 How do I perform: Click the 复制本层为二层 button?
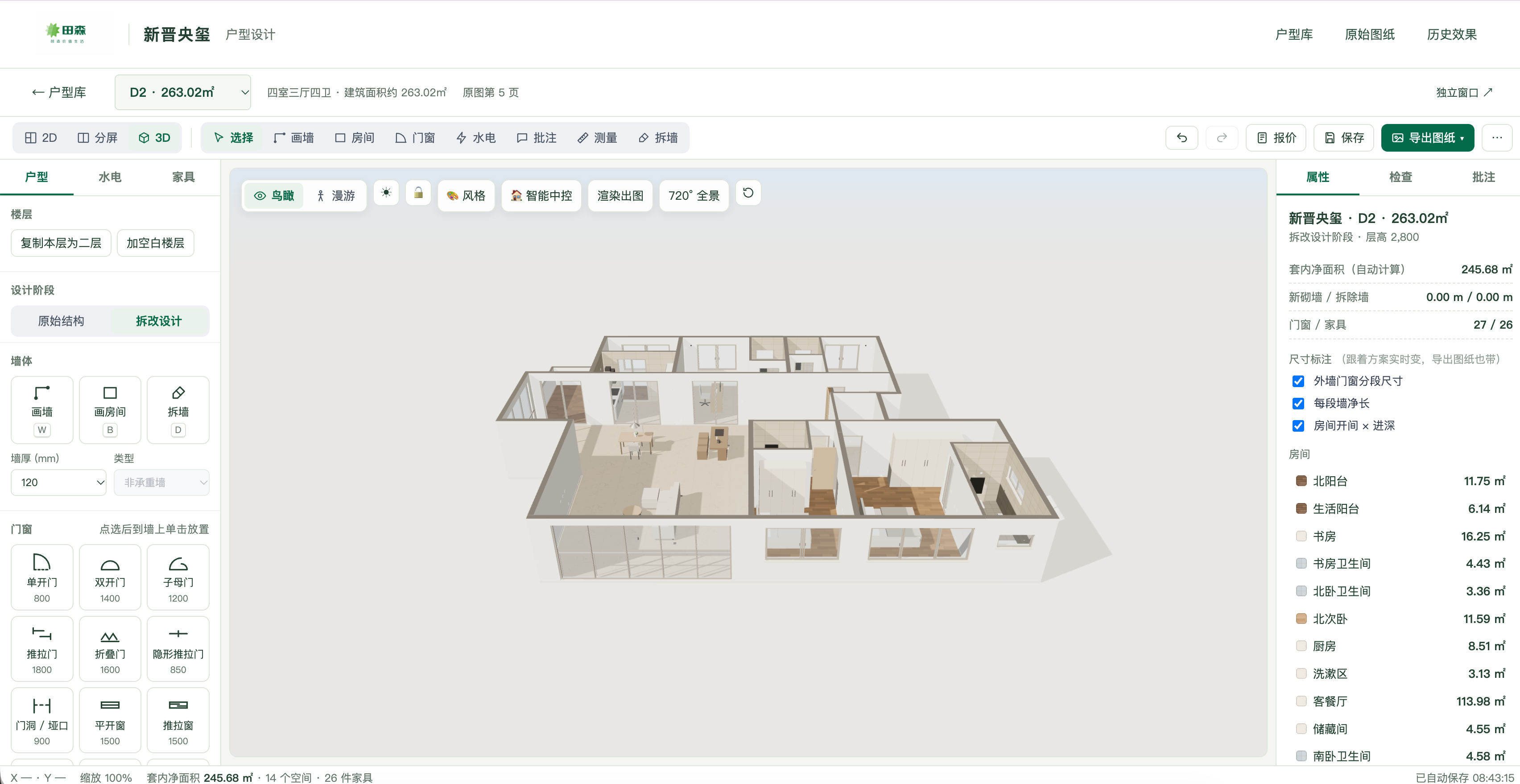[x=61, y=243]
